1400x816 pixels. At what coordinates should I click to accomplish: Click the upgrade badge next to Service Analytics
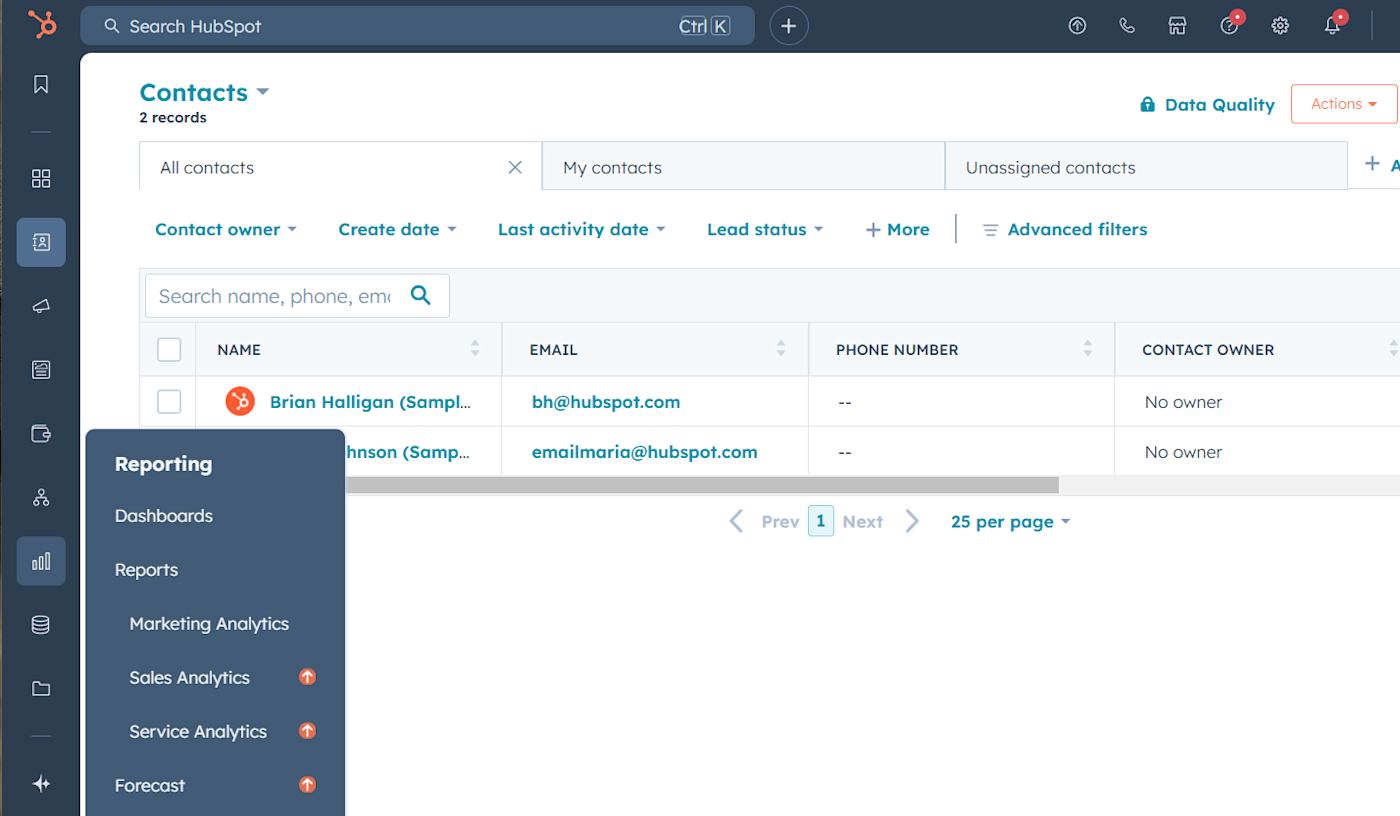(x=308, y=731)
